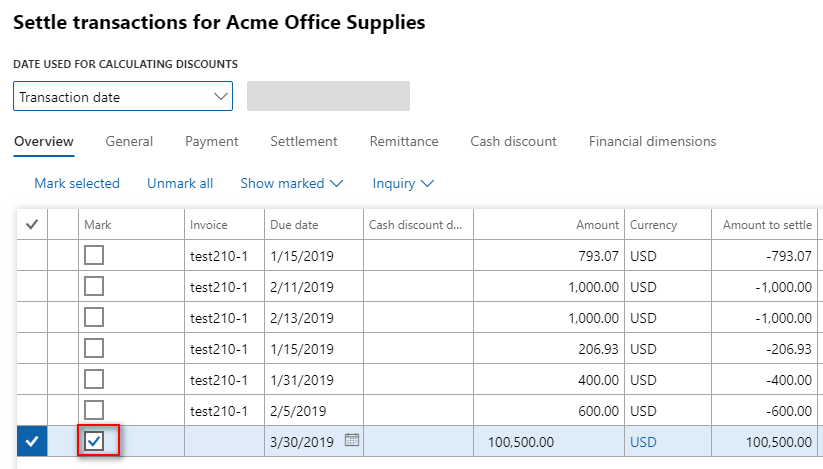Open the Transaction date dropdown
Image resolution: width=823 pixels, height=469 pixels.
coord(123,97)
